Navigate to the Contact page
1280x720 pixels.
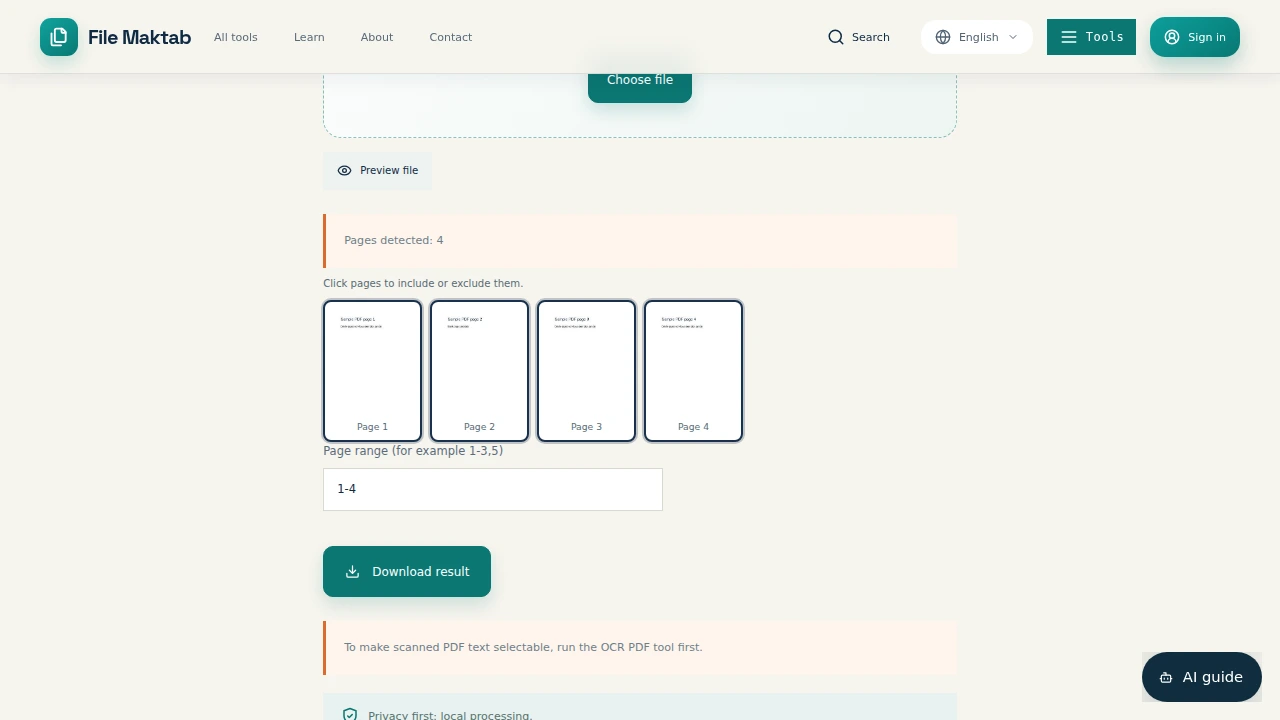coord(451,37)
